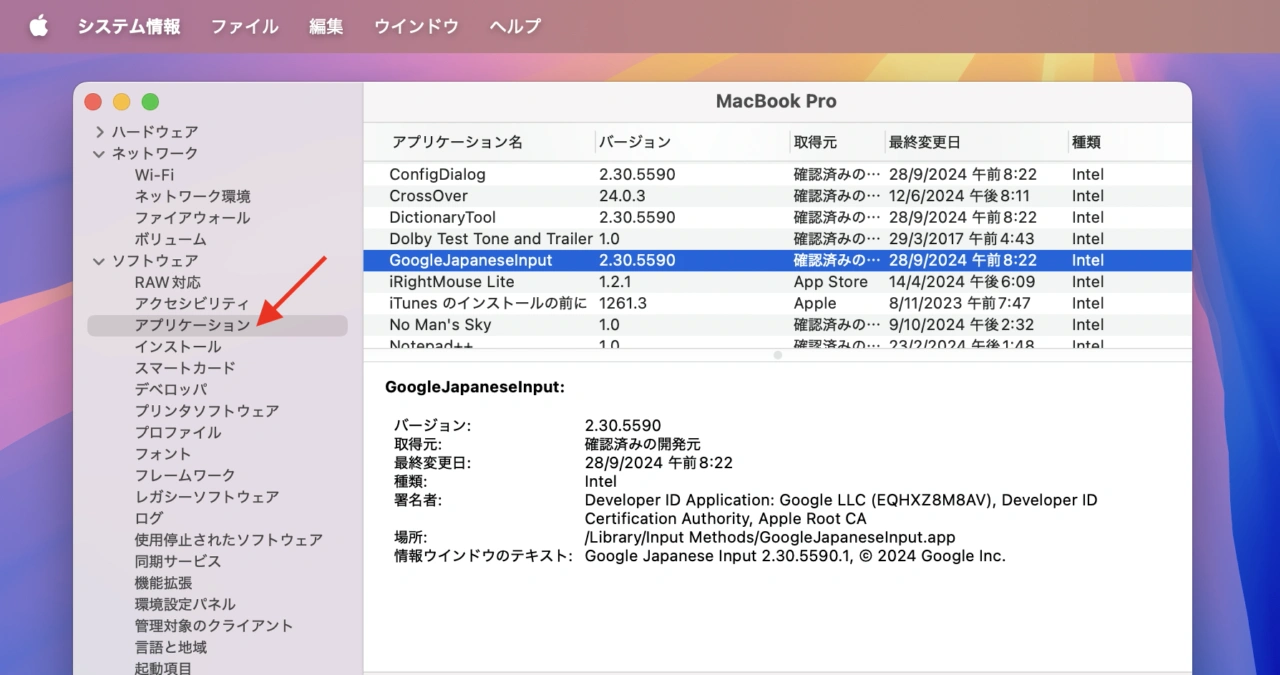Open the Apple menu icon

tap(38, 27)
